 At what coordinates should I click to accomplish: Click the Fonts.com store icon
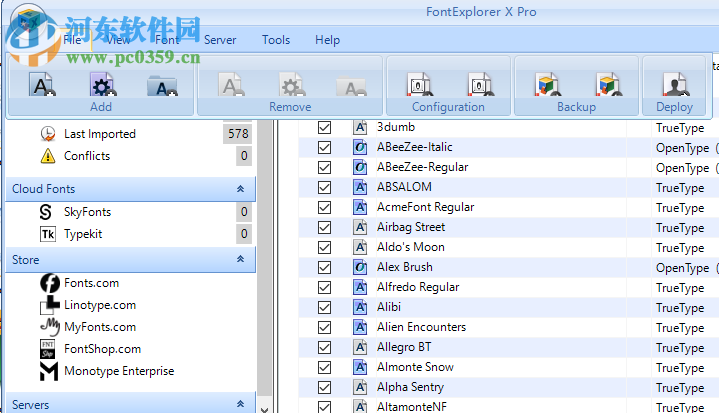click(50, 283)
